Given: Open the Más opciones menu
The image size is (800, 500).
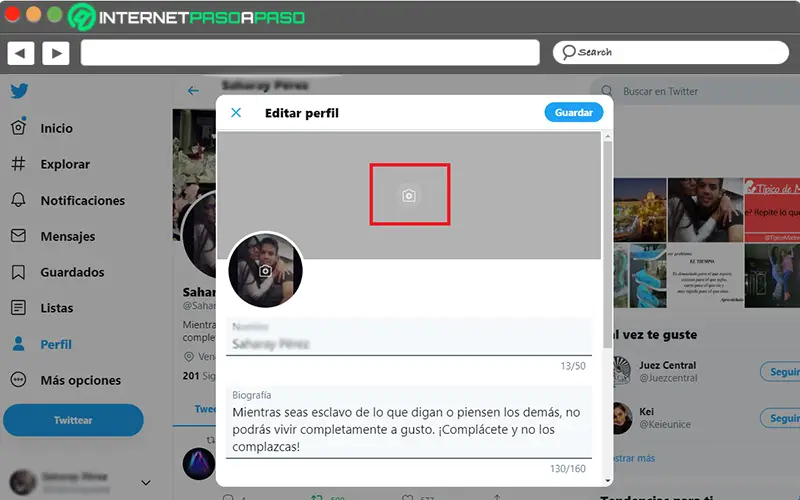Looking at the screenshot, I should (x=81, y=381).
